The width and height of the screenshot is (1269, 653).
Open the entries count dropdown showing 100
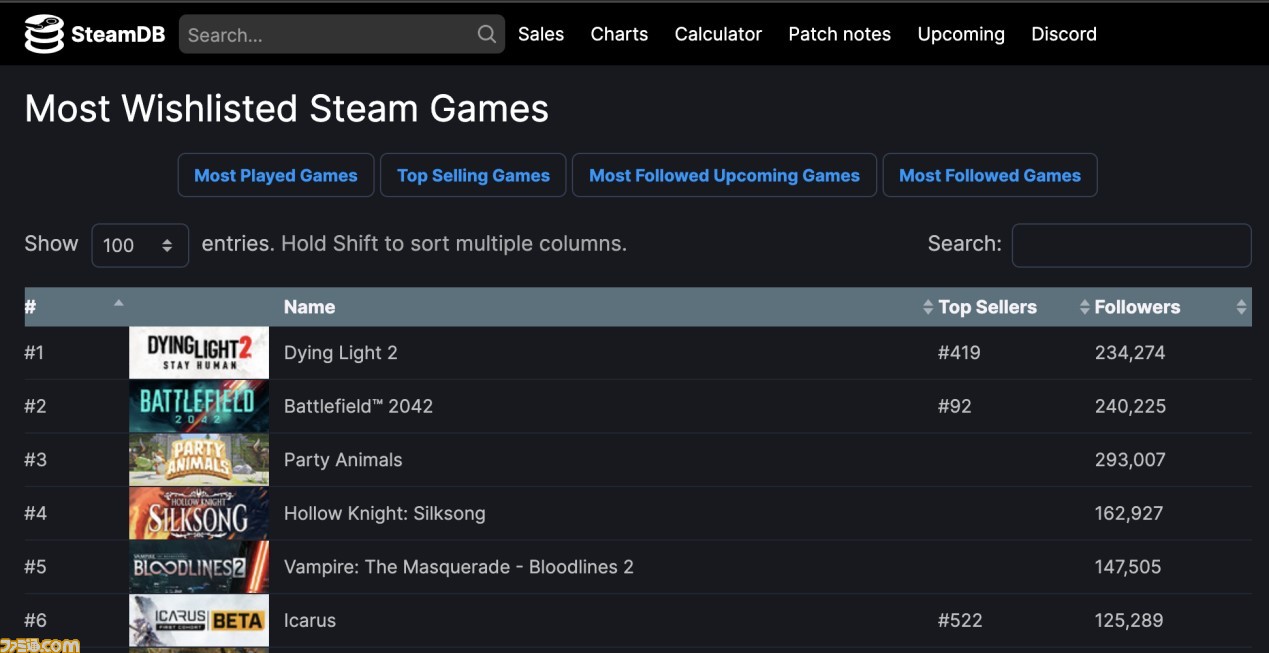(x=140, y=245)
